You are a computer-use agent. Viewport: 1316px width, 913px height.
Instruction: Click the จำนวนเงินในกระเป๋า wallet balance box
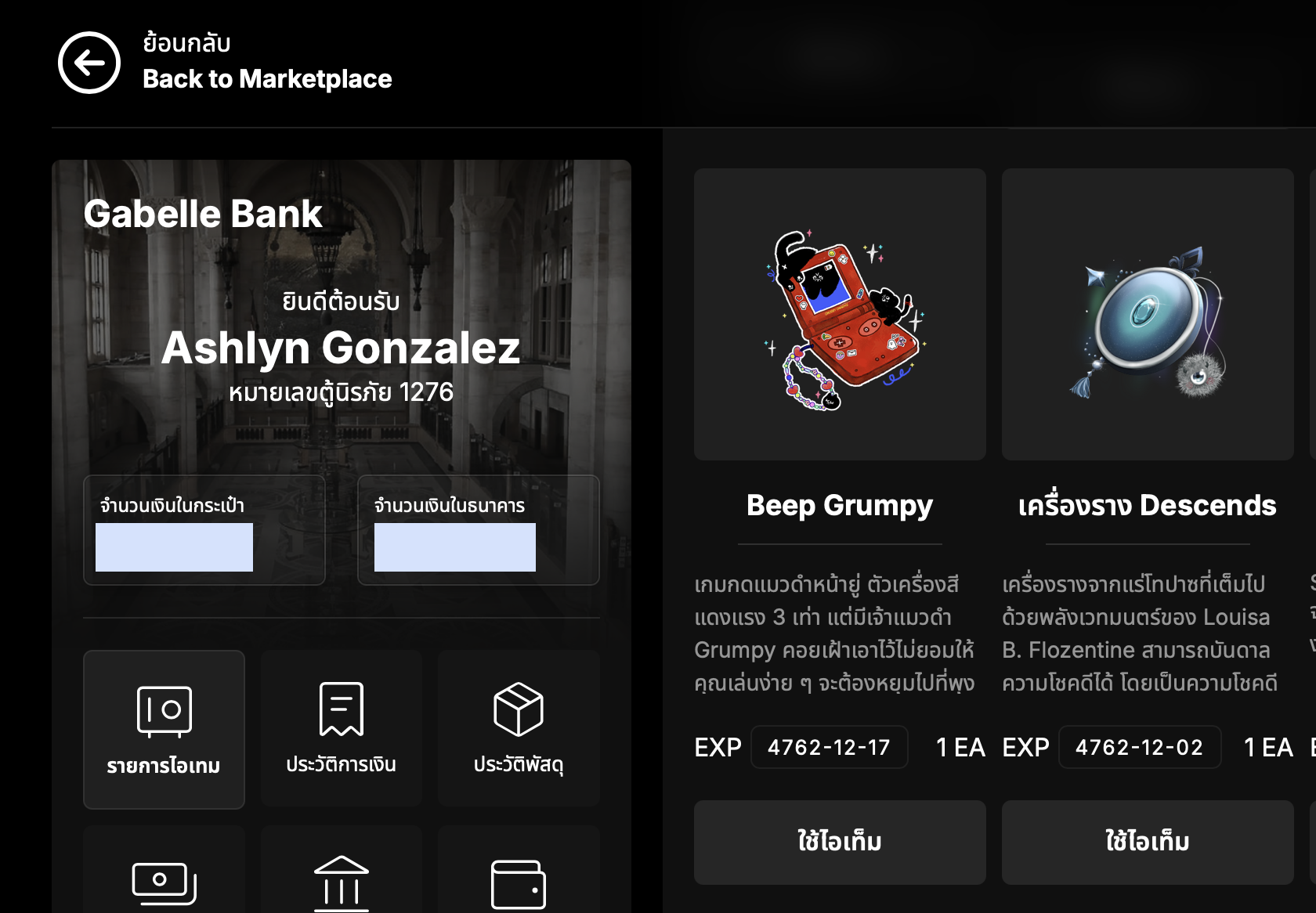coord(204,530)
